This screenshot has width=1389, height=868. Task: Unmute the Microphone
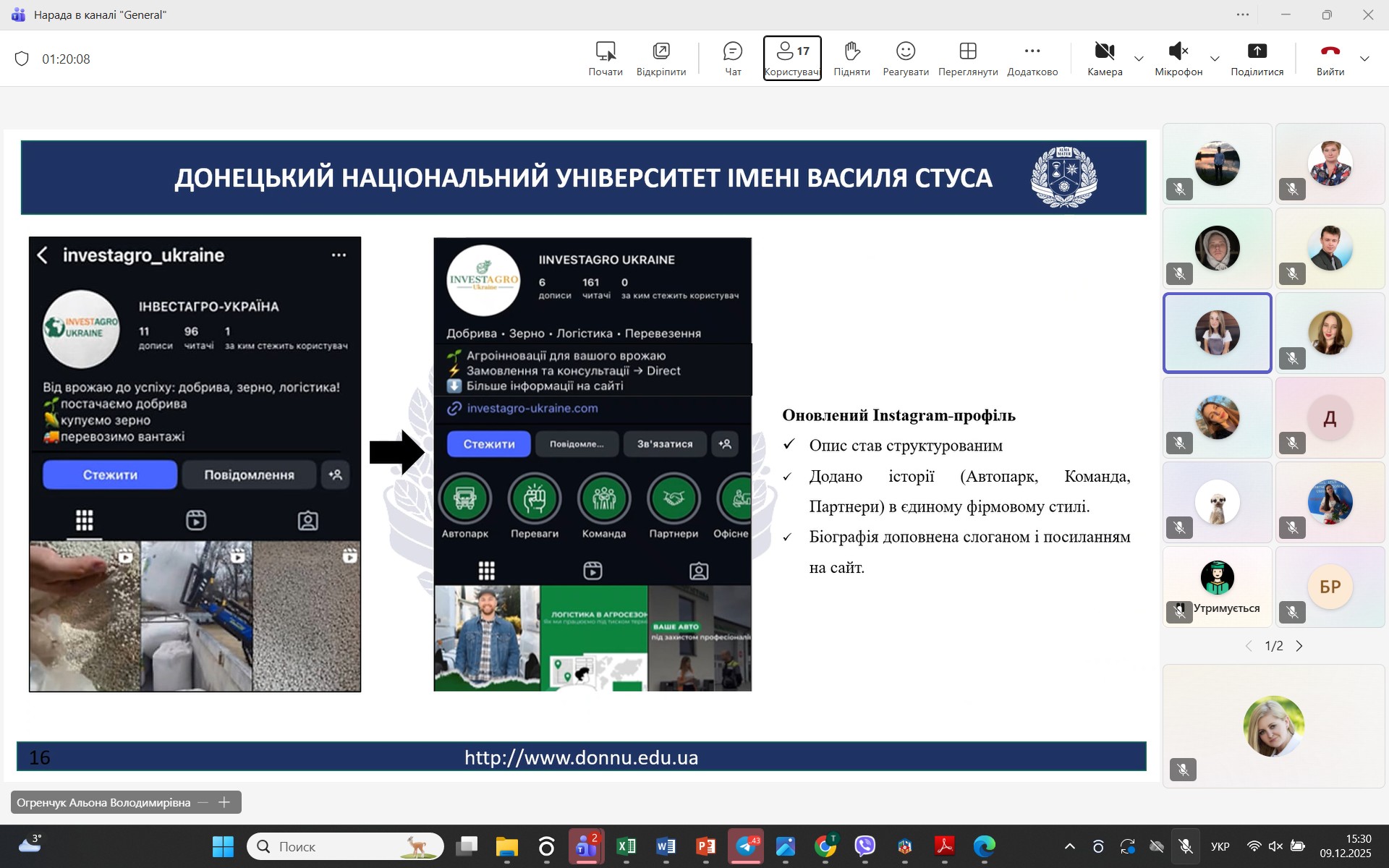click(x=1178, y=57)
